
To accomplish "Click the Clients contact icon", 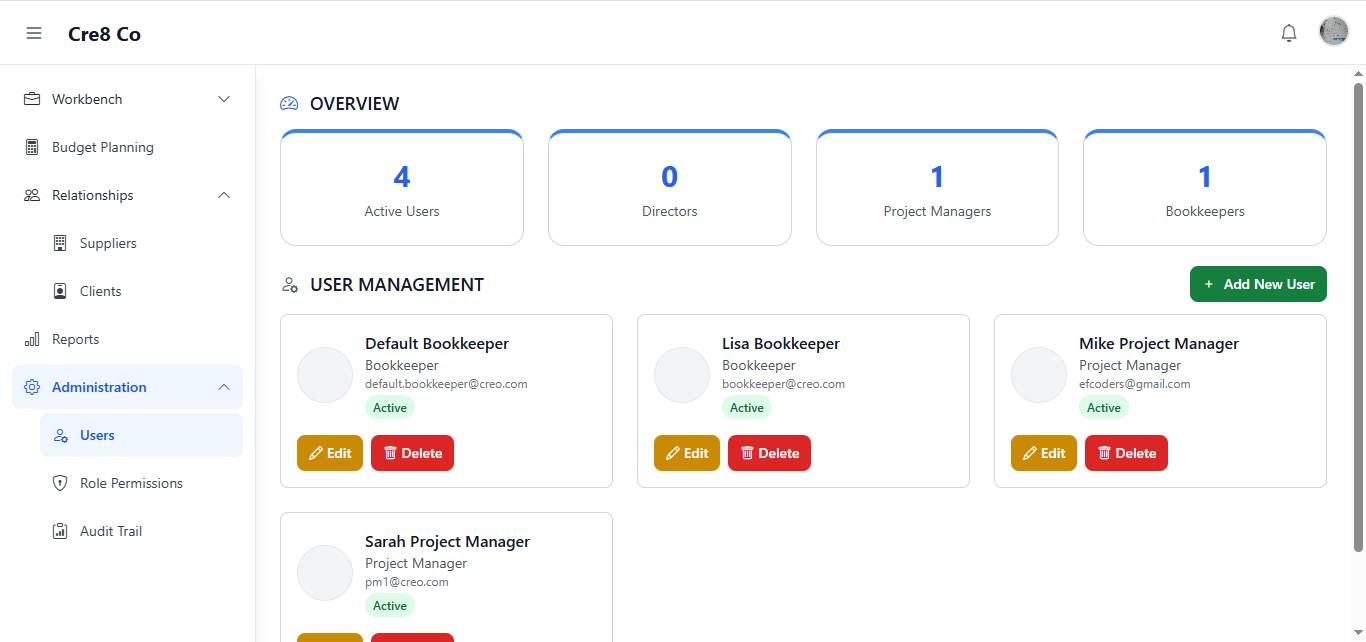I will [60, 291].
